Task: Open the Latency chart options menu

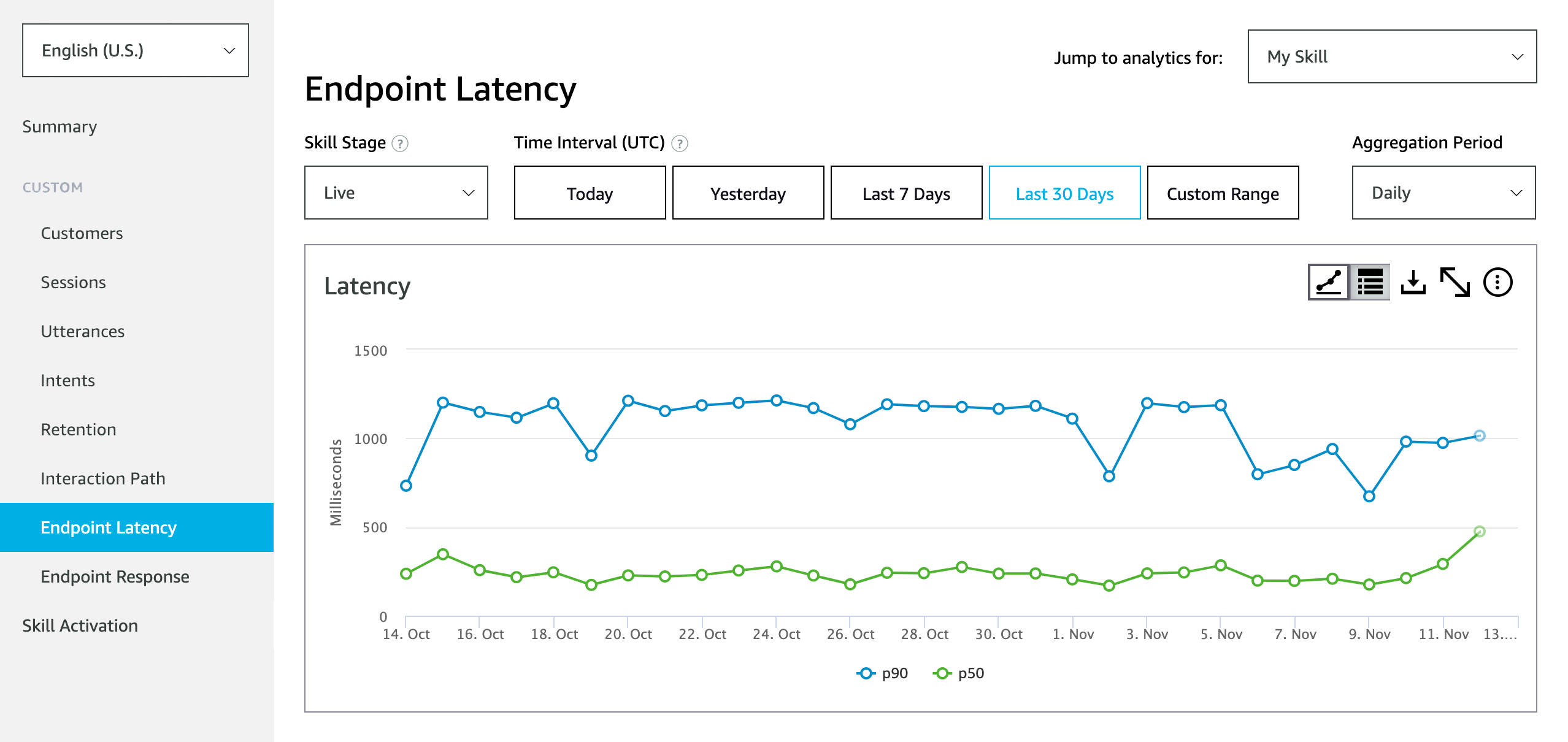Action: [x=1497, y=283]
